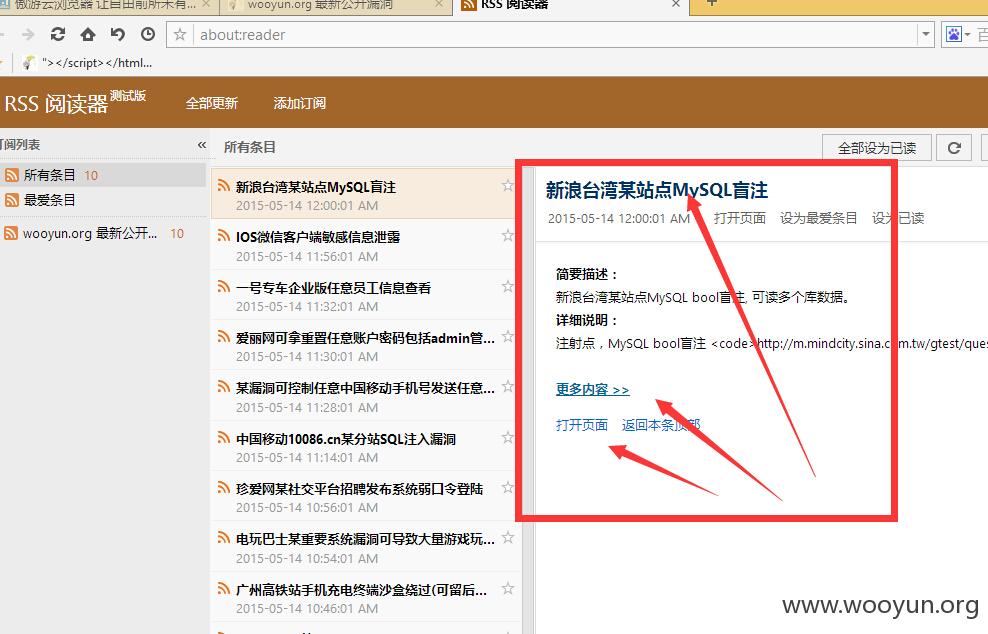
Task: Star the 中国移动10086.cn entry
Action: click(x=508, y=437)
